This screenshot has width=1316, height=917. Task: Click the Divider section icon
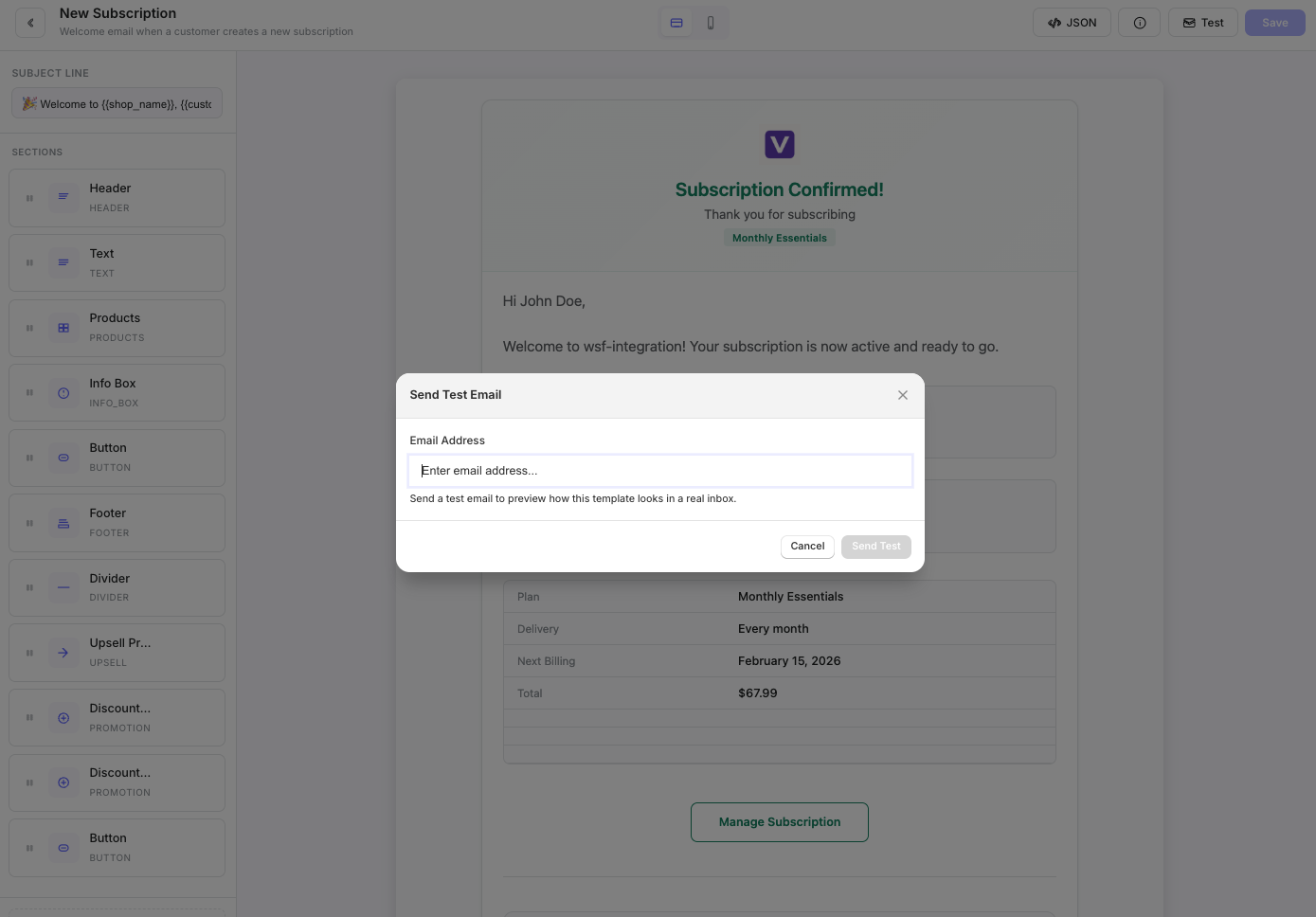pos(63,587)
